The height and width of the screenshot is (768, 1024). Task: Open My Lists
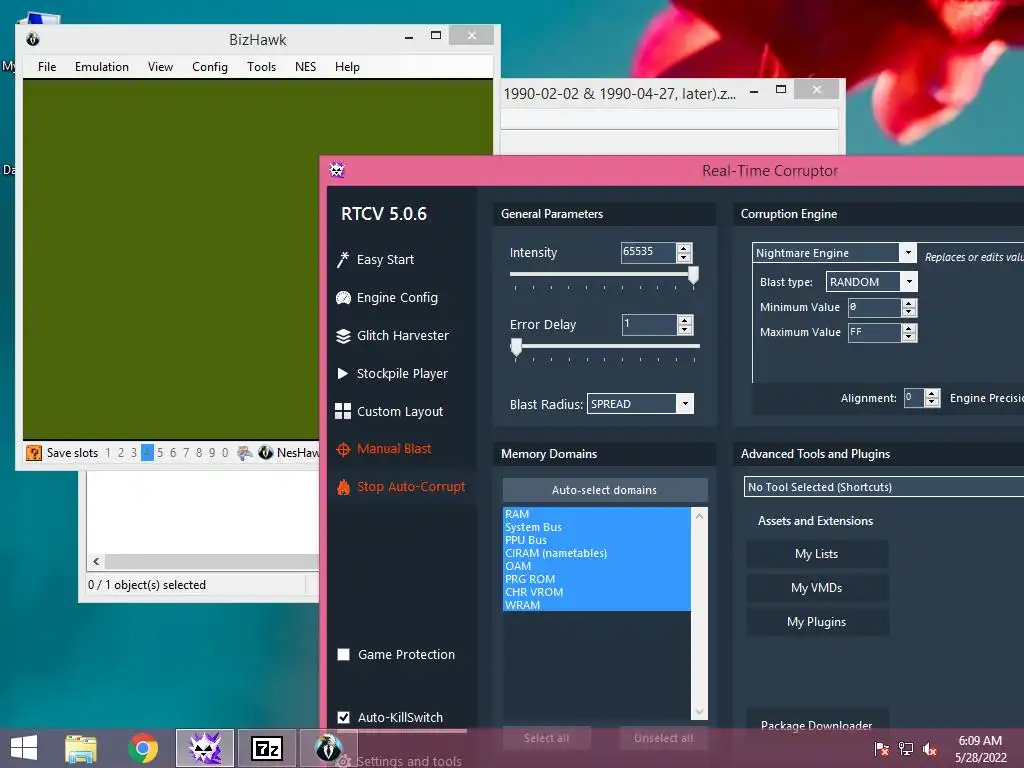click(817, 554)
